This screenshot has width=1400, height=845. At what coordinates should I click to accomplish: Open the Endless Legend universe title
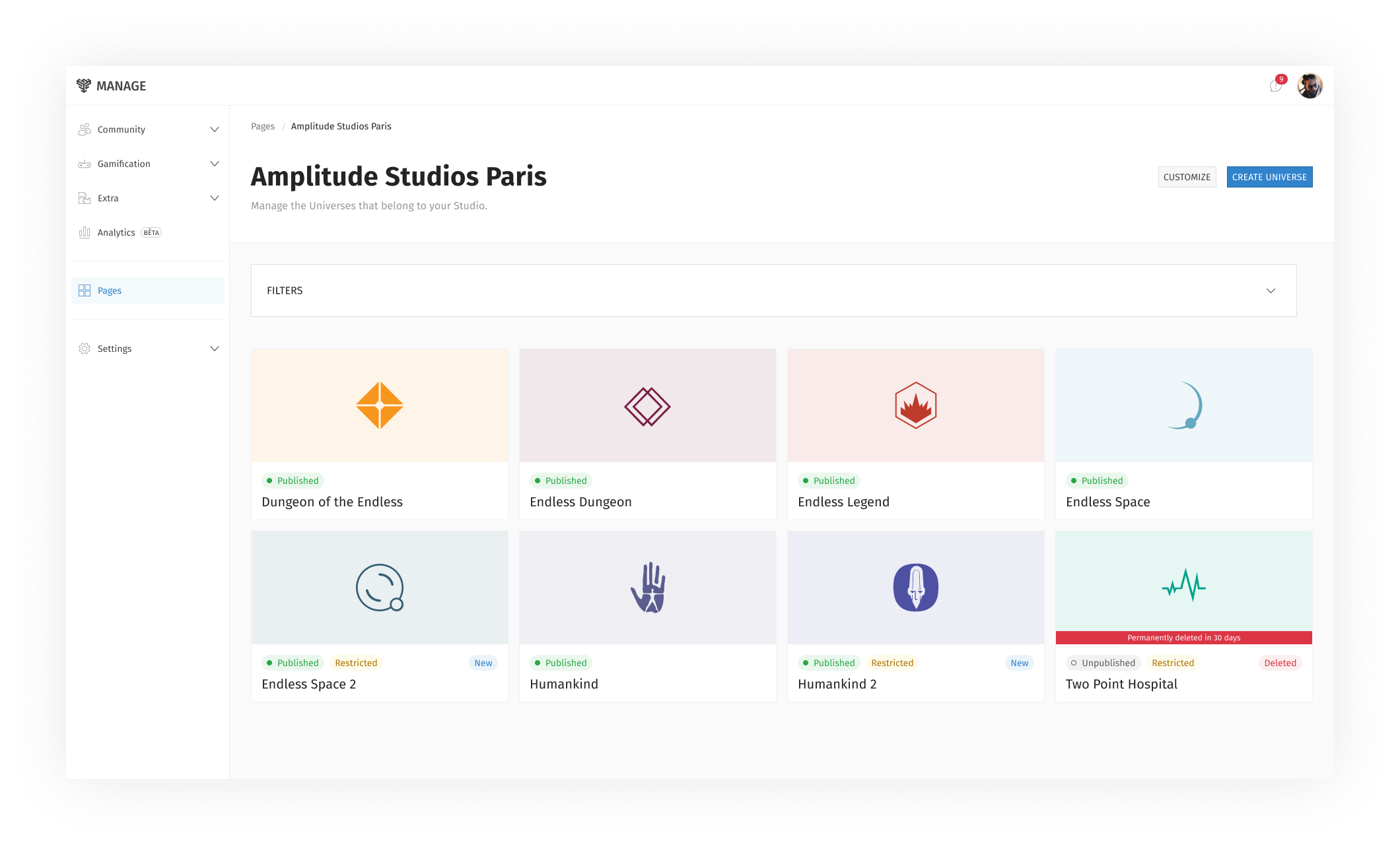pyautogui.click(x=843, y=502)
